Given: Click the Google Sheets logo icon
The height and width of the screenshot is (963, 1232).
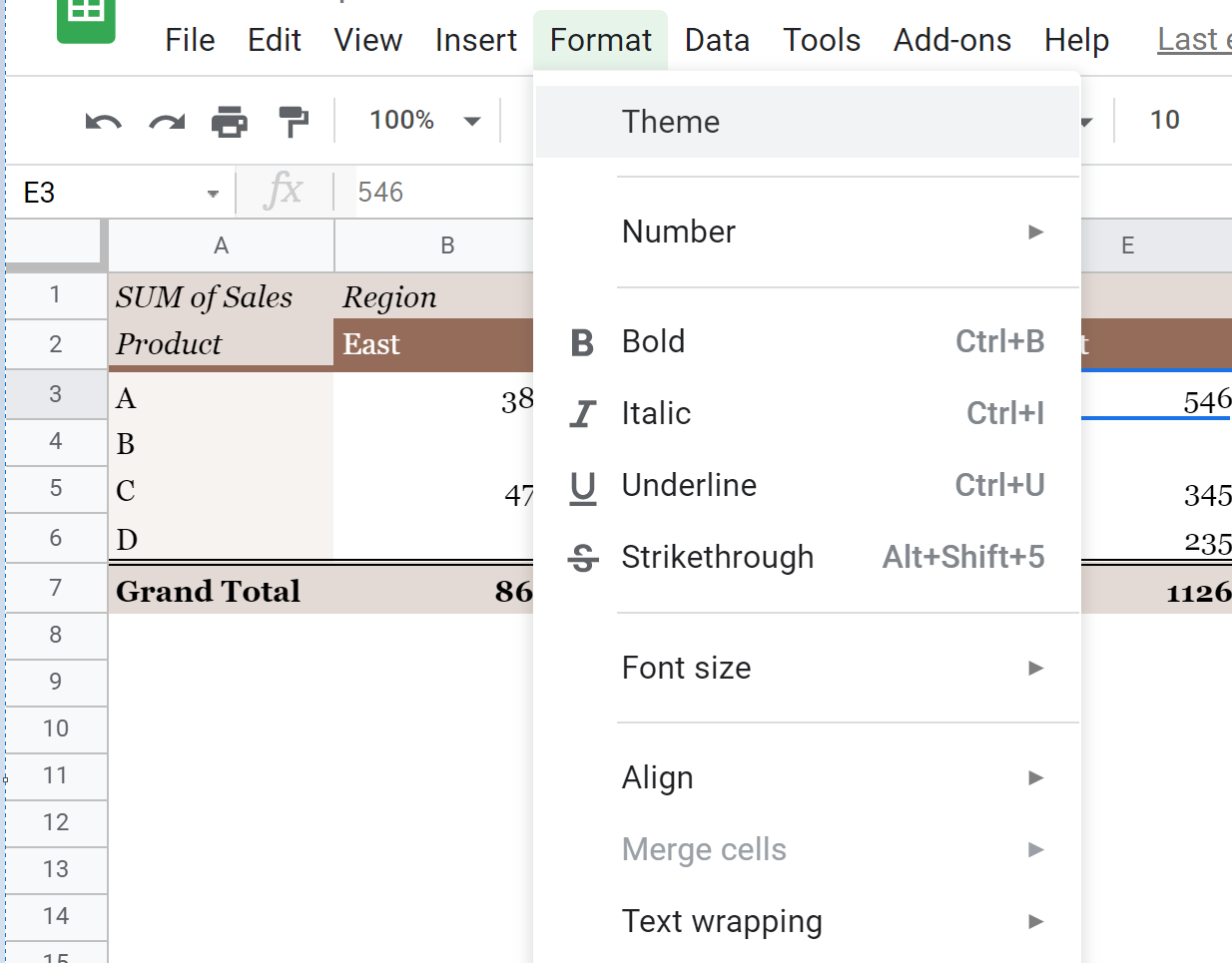Looking at the screenshot, I should pos(86,22).
